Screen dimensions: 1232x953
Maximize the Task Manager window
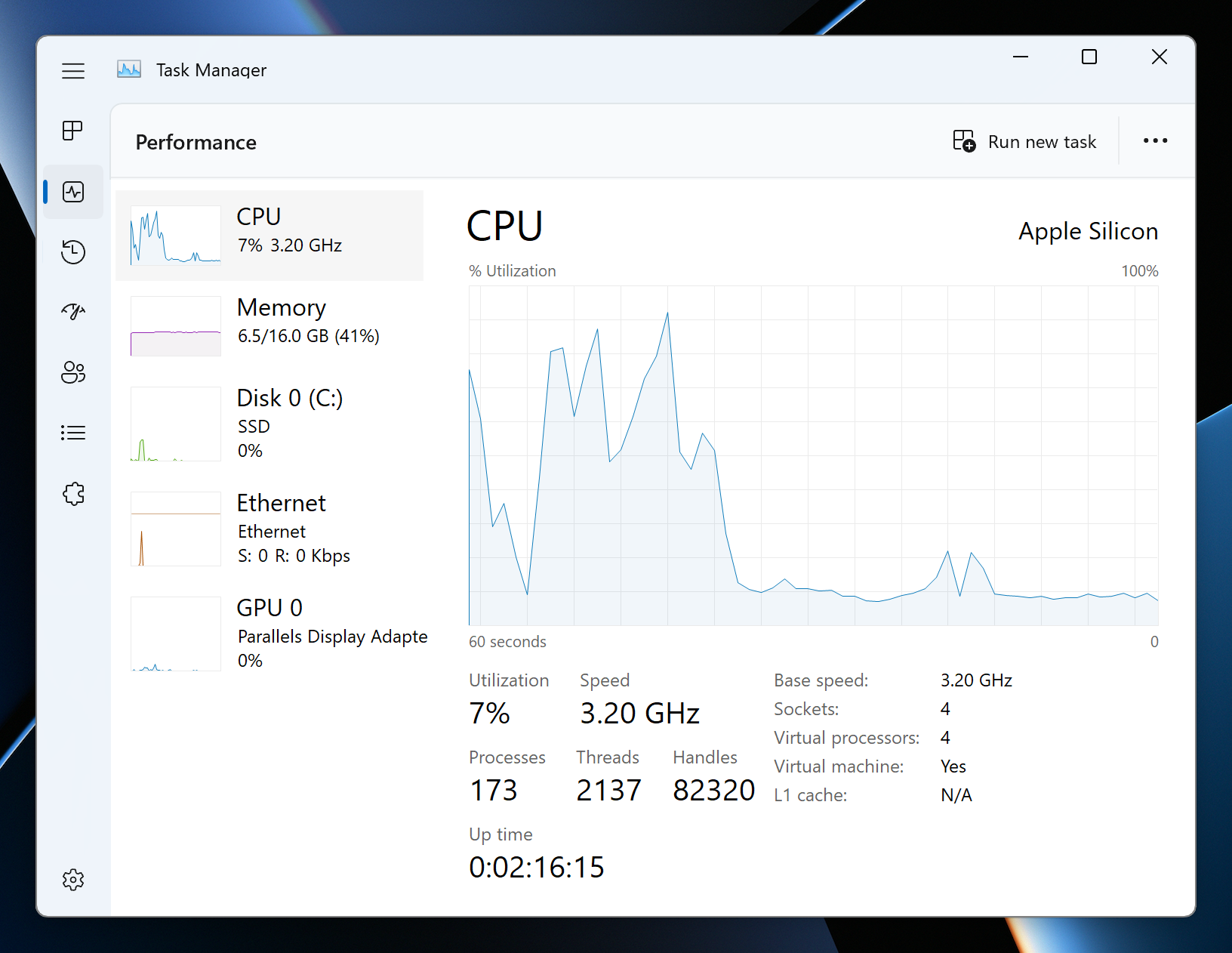(1089, 57)
